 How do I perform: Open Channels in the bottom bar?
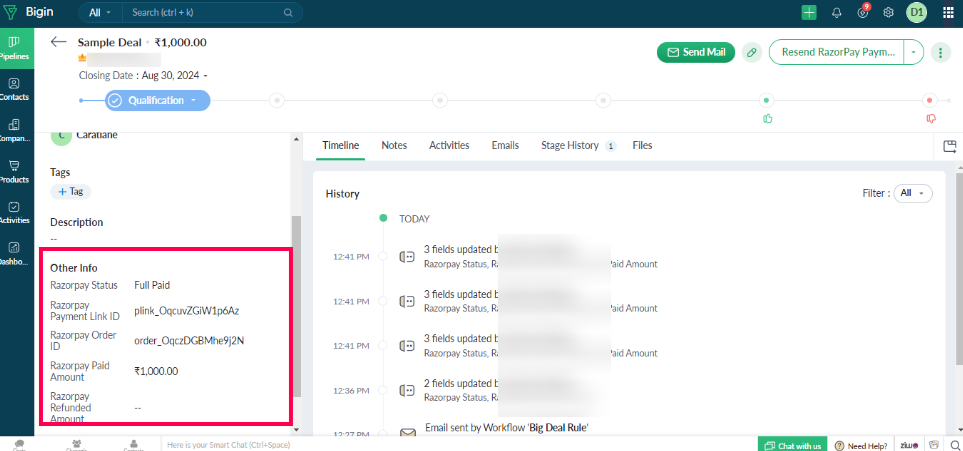(76, 444)
